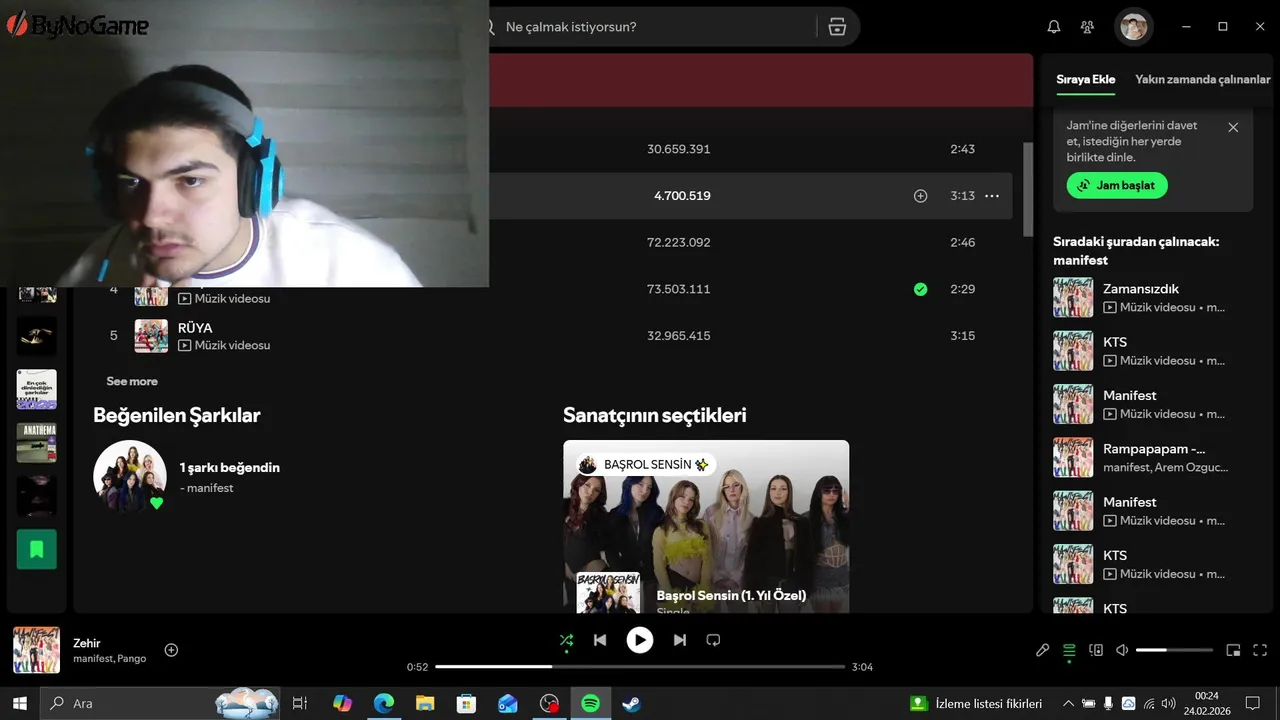Open the Windows Start menu
This screenshot has width=1280, height=720.
19,703
